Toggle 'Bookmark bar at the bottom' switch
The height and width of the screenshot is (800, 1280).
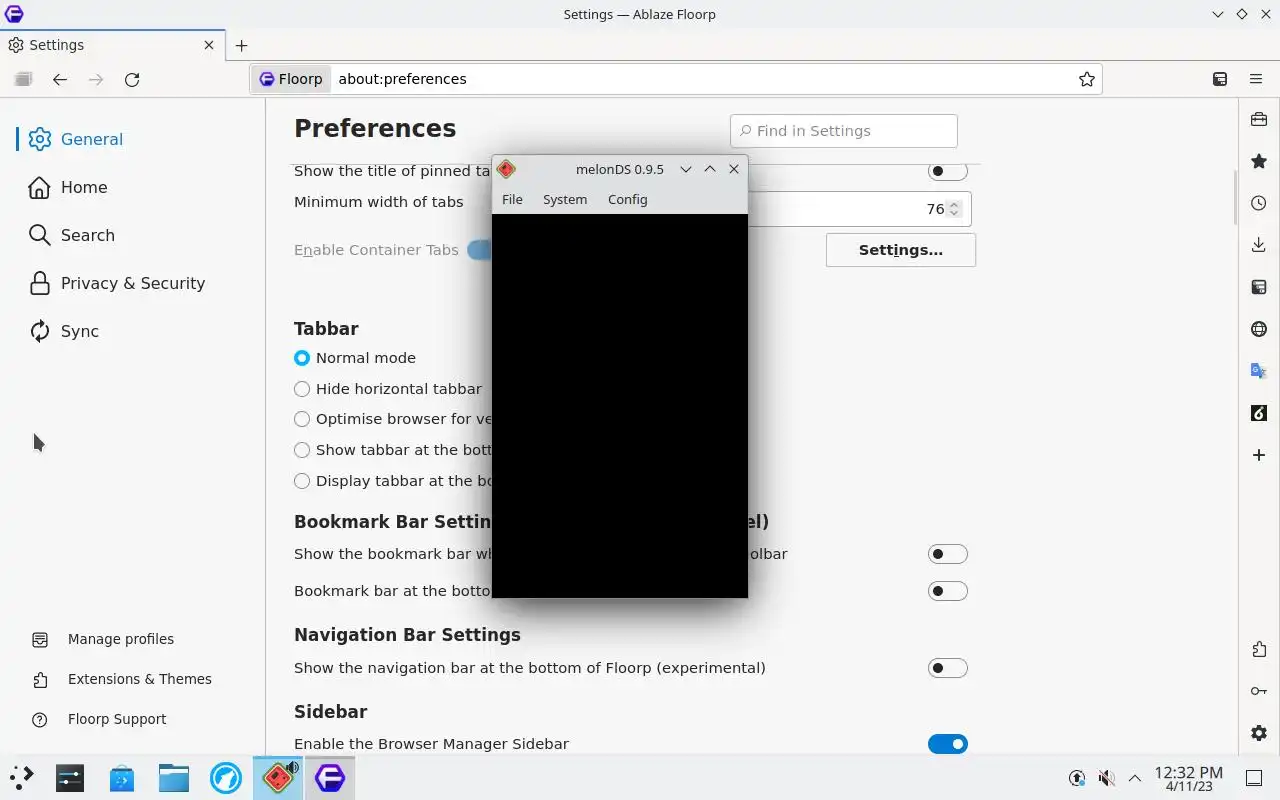pos(947,591)
